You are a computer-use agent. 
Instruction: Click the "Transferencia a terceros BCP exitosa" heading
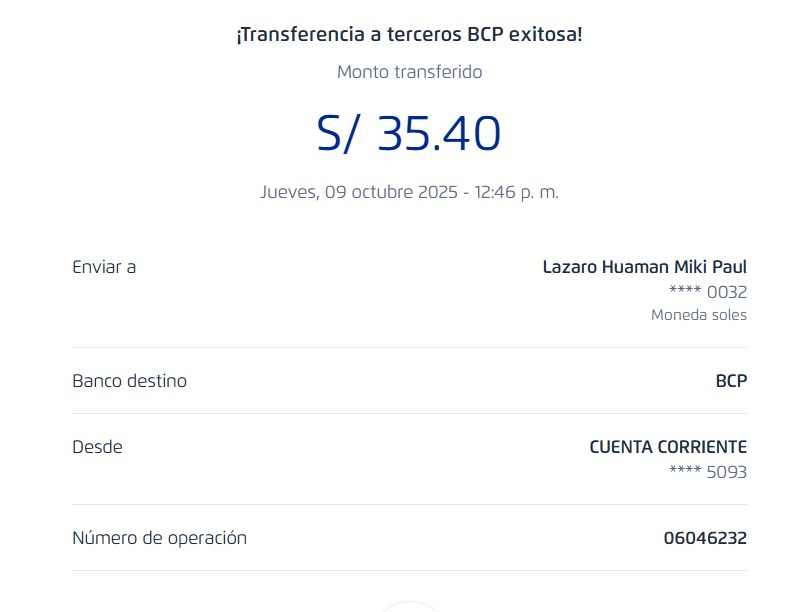[x=409, y=35]
